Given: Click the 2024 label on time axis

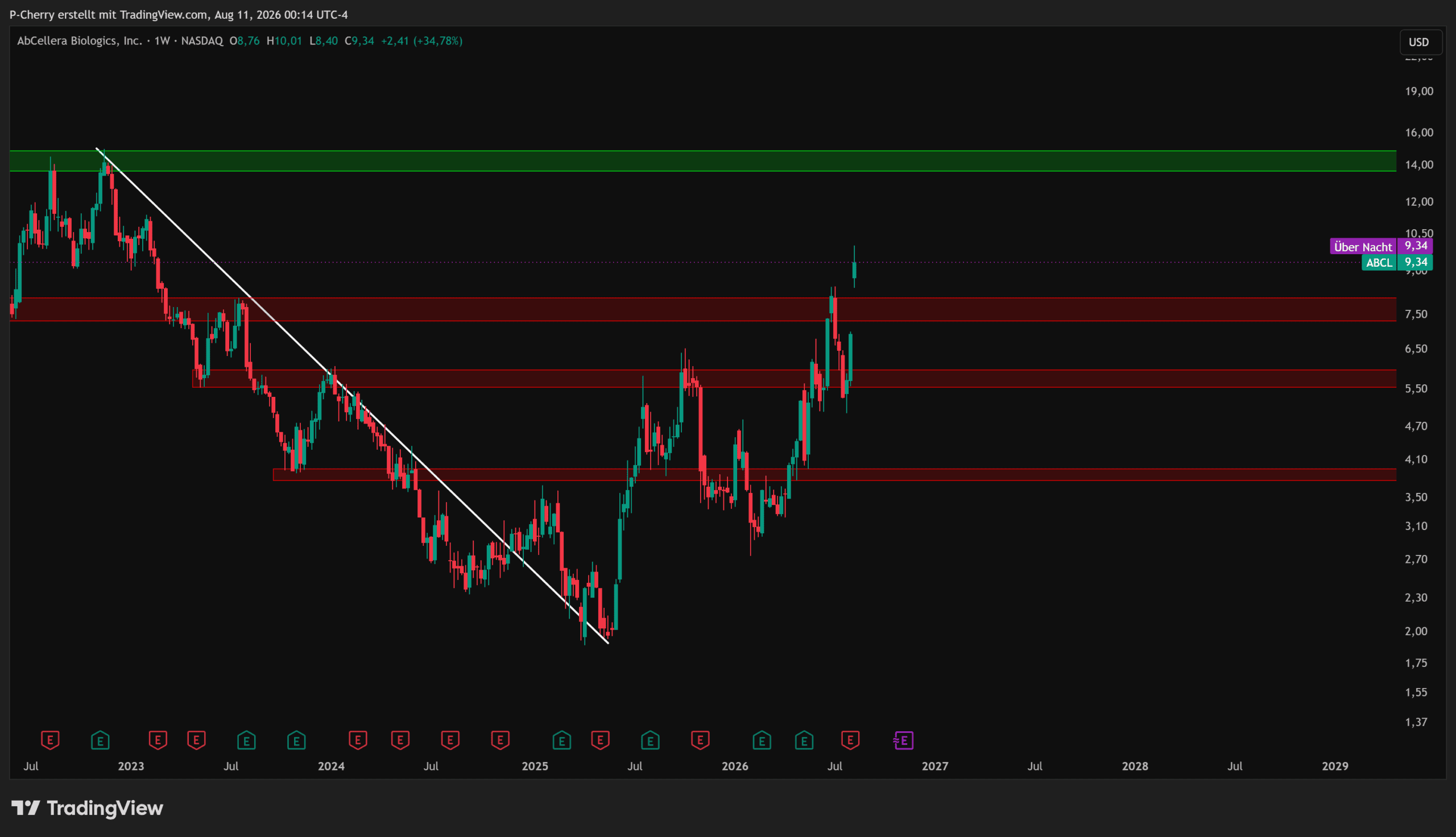Looking at the screenshot, I should (331, 766).
